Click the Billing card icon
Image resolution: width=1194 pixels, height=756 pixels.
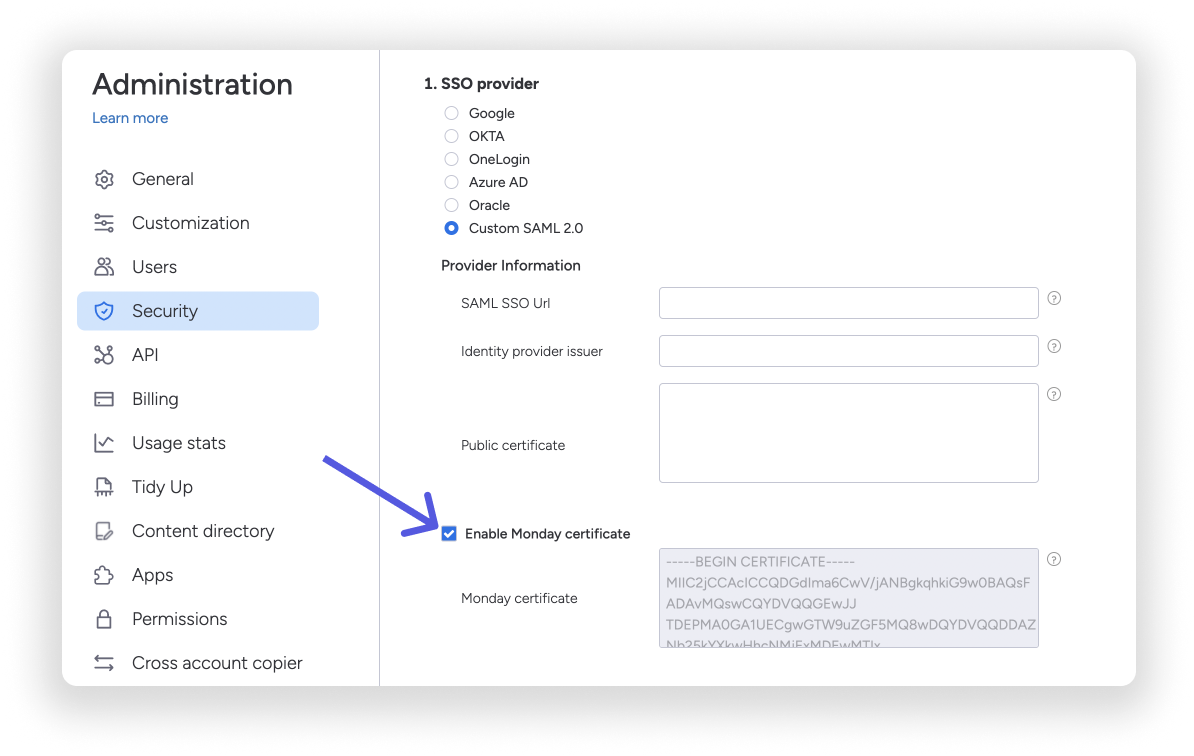(104, 399)
